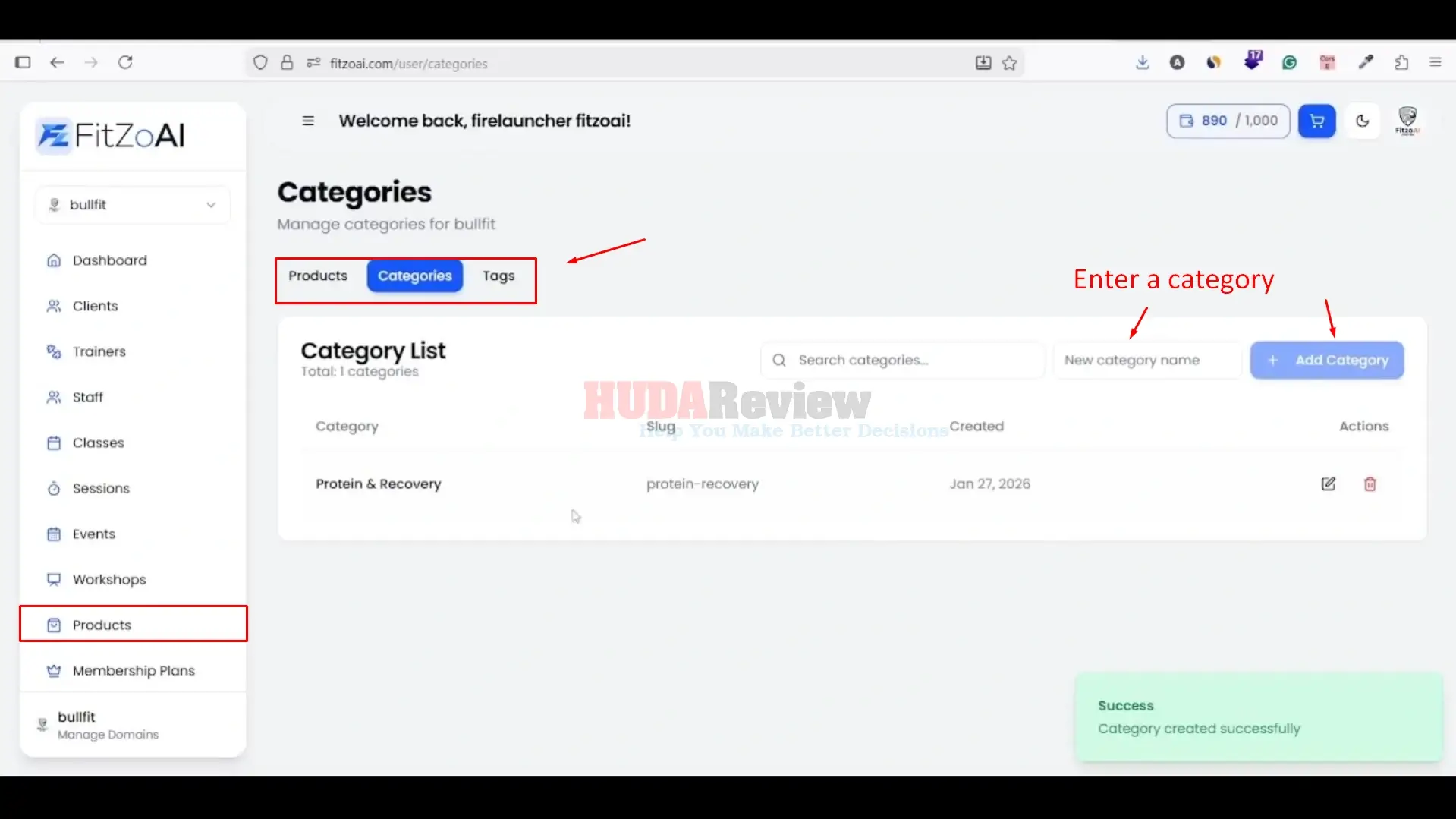Open the browser extensions puzzle icon
The width and height of the screenshot is (1456, 819).
coord(1401,62)
